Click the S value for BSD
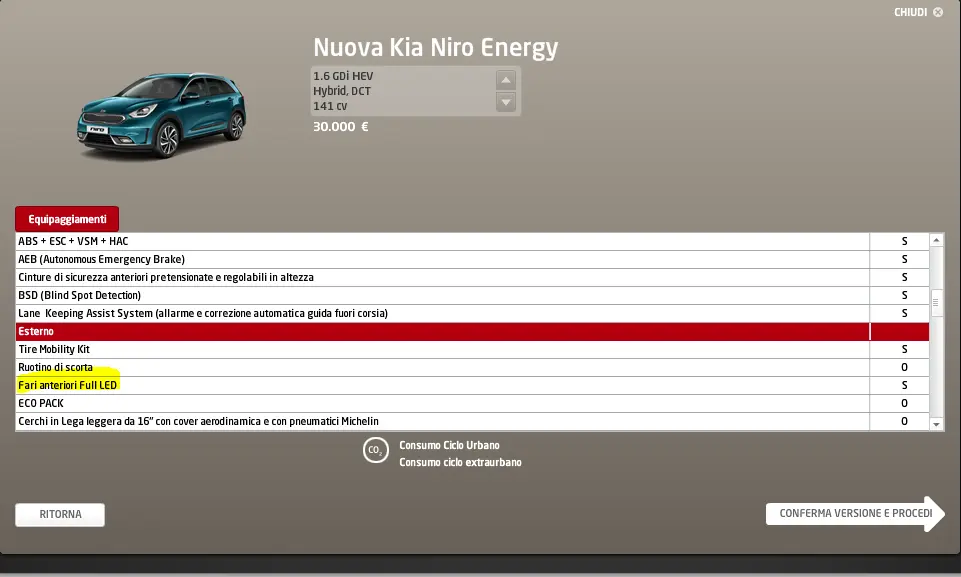 coord(904,295)
